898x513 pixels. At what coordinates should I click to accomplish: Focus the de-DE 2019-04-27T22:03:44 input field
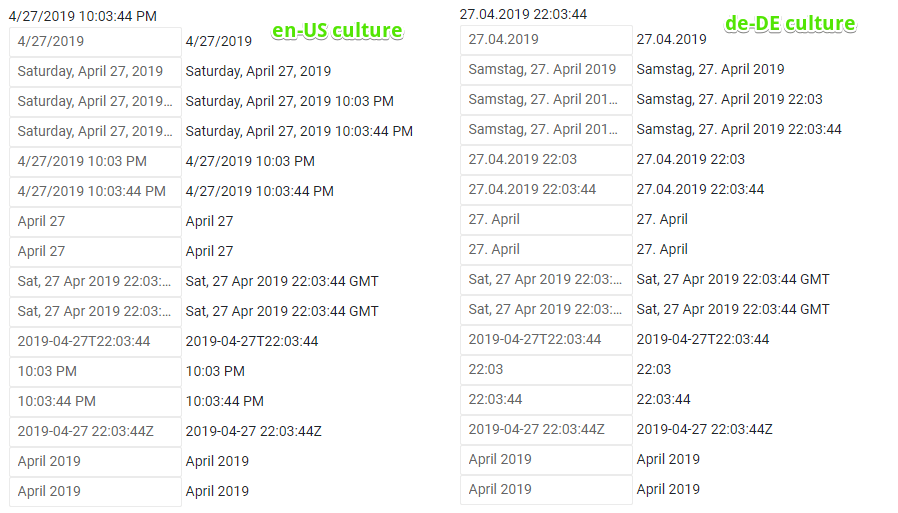(546, 340)
